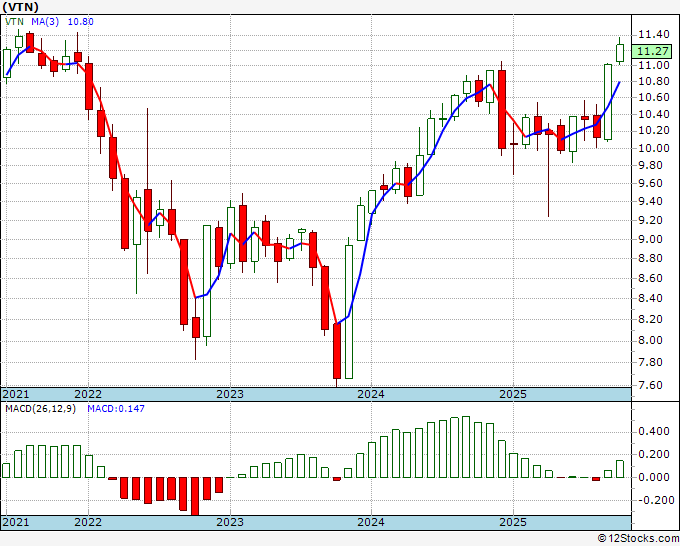
Task: Click the MA(3) indicator label
Action: 45,21
